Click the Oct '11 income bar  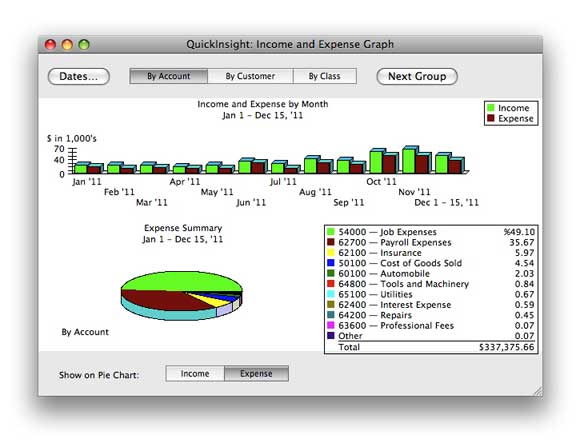click(x=376, y=161)
